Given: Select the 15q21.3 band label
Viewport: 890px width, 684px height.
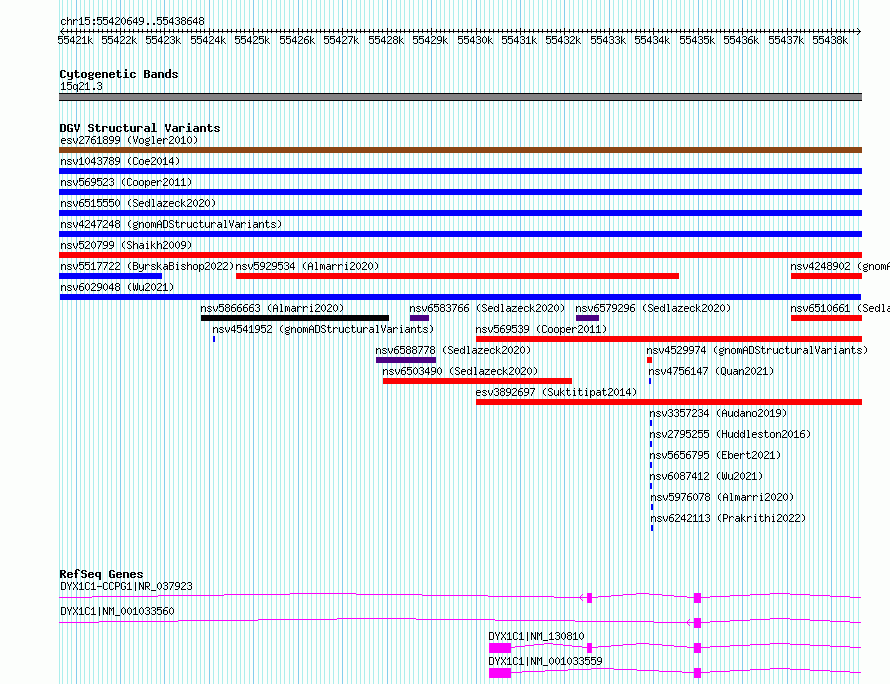Looking at the screenshot, I should pos(81,86).
